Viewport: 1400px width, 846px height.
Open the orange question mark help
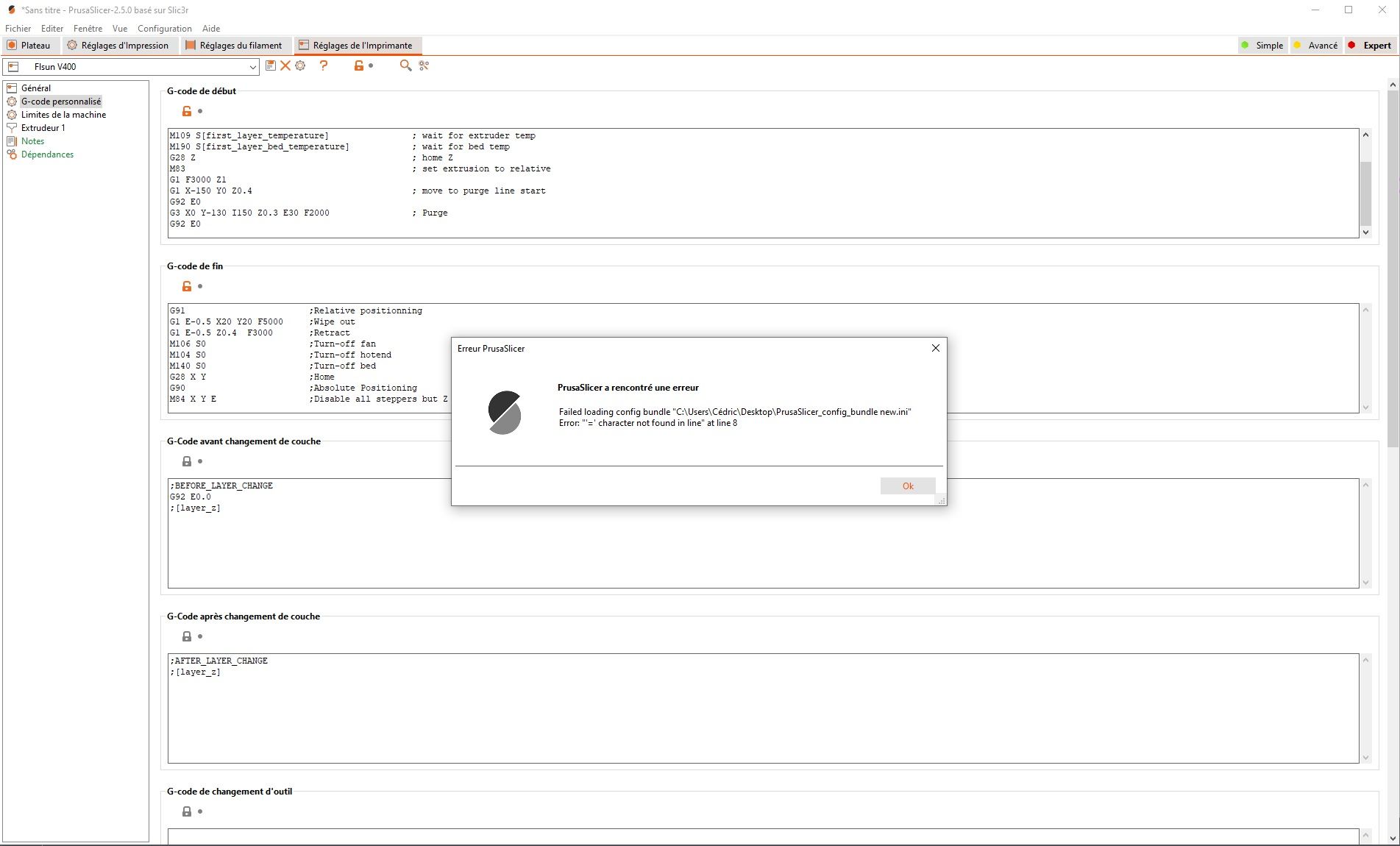[324, 65]
